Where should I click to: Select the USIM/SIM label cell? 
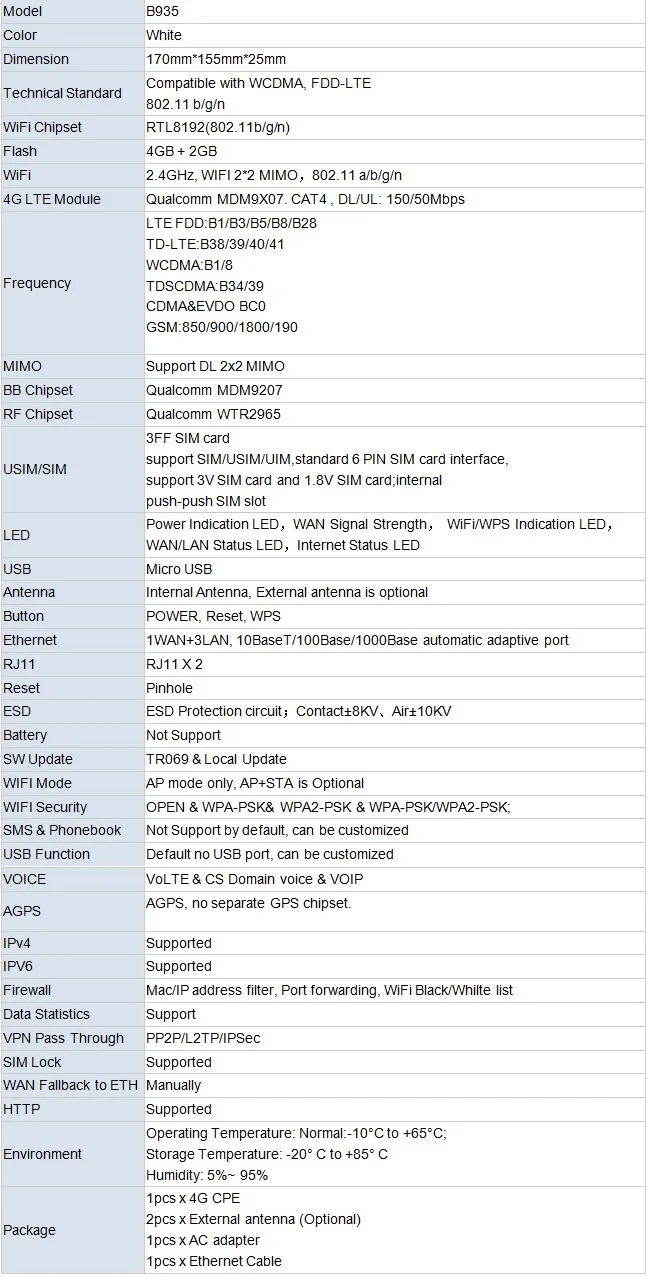(x=72, y=469)
